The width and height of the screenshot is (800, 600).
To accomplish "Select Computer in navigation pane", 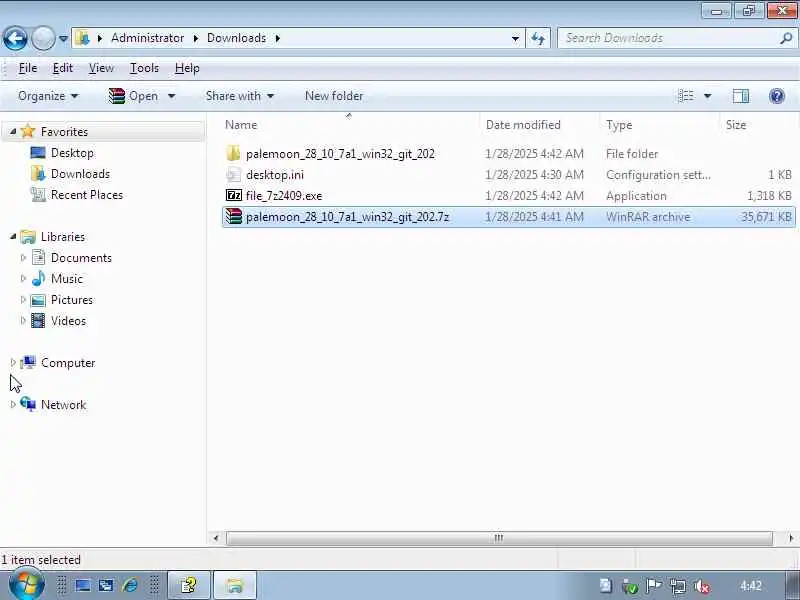I will pyautogui.click(x=68, y=363).
